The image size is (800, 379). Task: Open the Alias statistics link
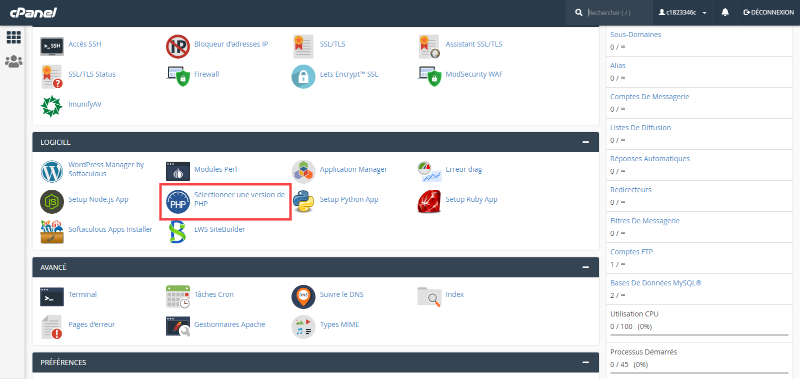pos(618,66)
